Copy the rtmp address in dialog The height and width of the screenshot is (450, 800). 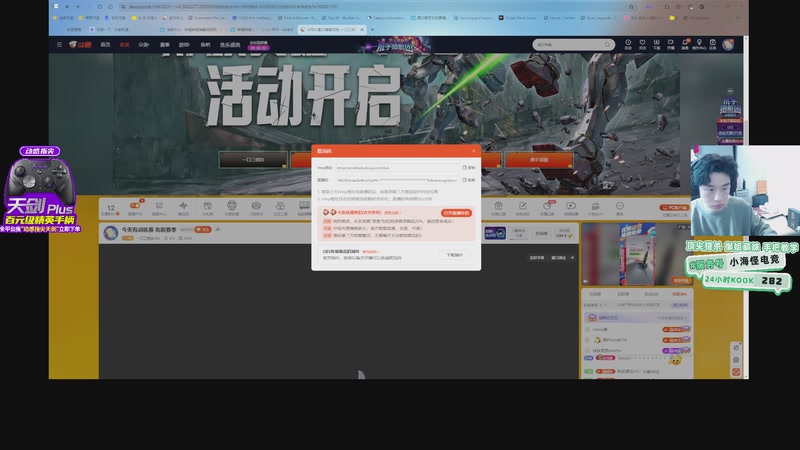pyautogui.click(x=468, y=167)
